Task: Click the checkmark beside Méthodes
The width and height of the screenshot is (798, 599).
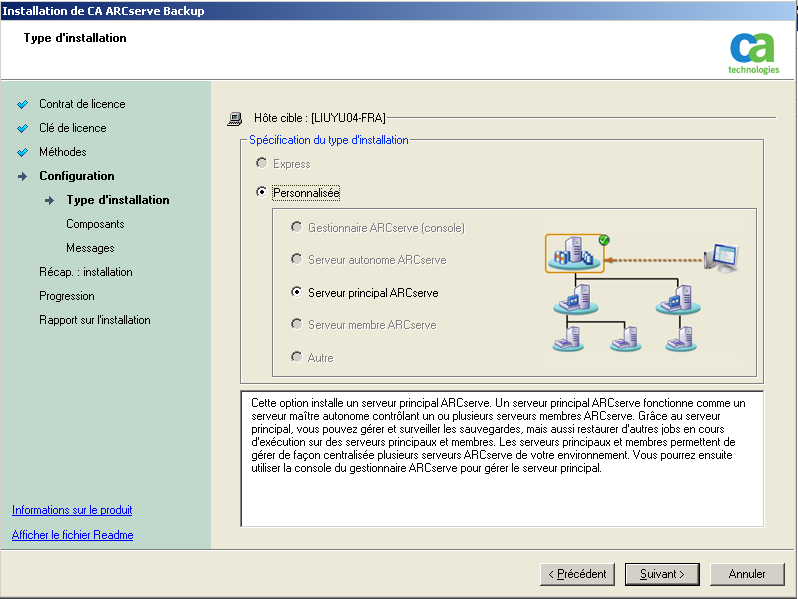Action: pyautogui.click(x=22, y=152)
